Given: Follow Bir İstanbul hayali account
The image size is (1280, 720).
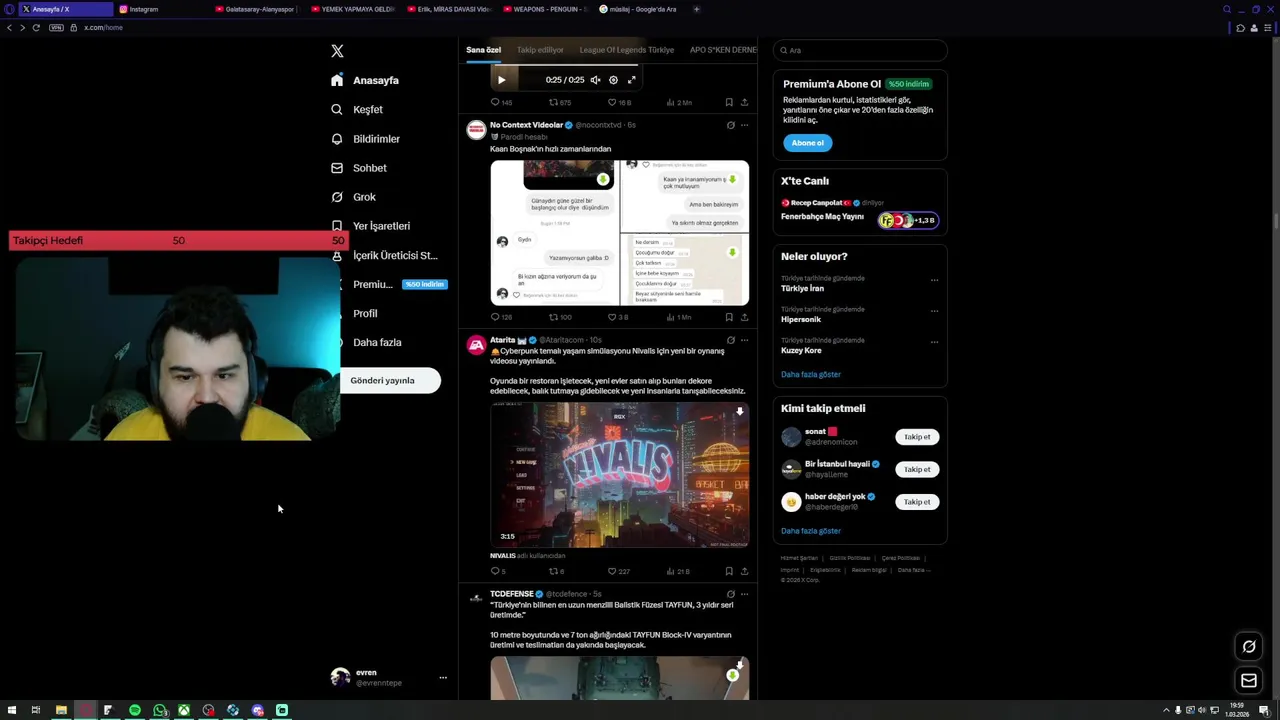Looking at the screenshot, I should pyautogui.click(x=917, y=469).
